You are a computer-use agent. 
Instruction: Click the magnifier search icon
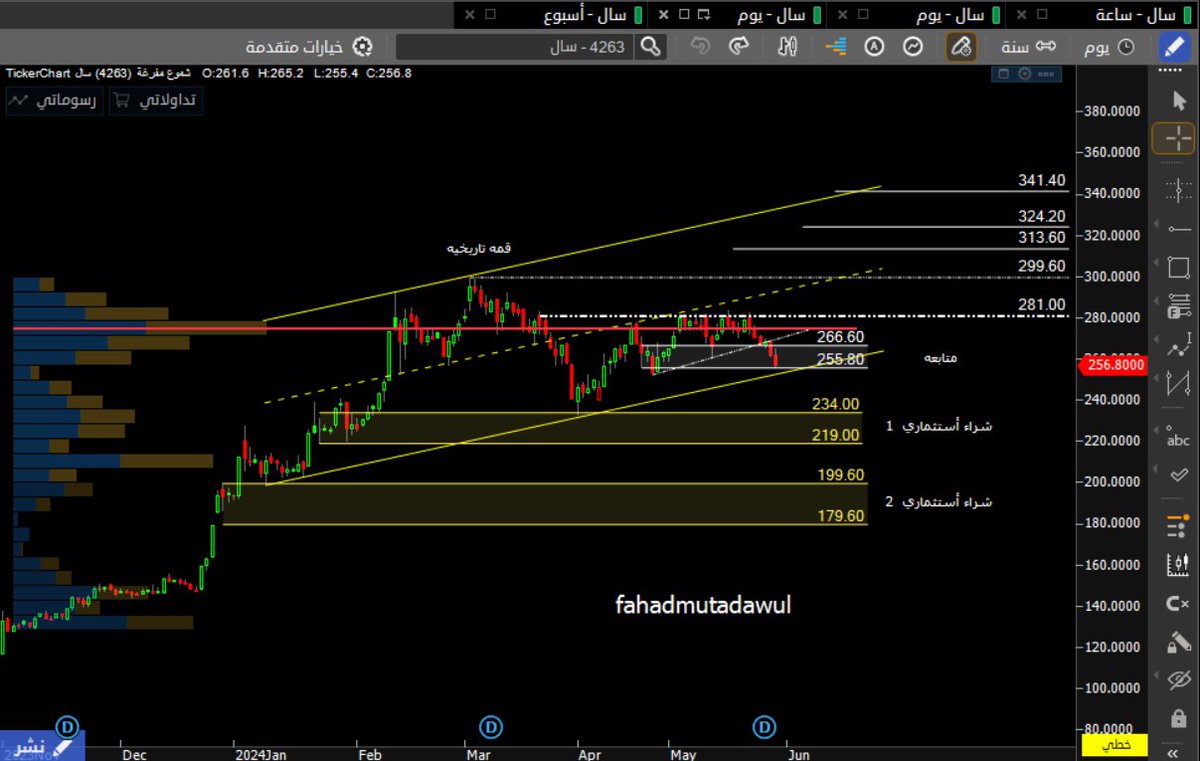tap(650, 46)
